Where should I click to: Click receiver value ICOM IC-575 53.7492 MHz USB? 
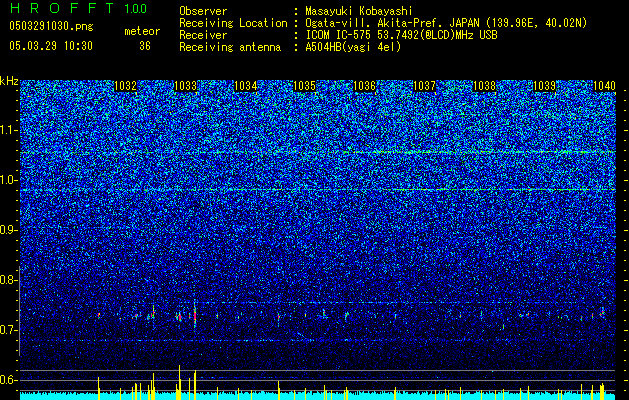401,35
